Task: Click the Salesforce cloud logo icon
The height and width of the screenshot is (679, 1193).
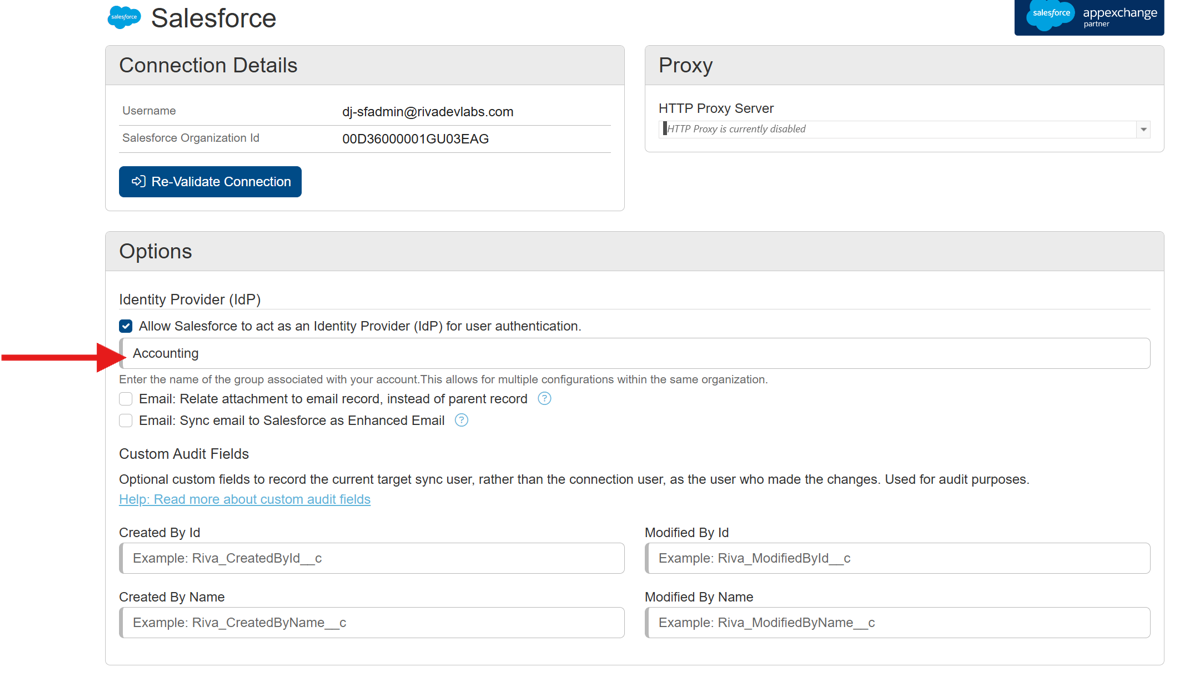Action: coord(124,17)
